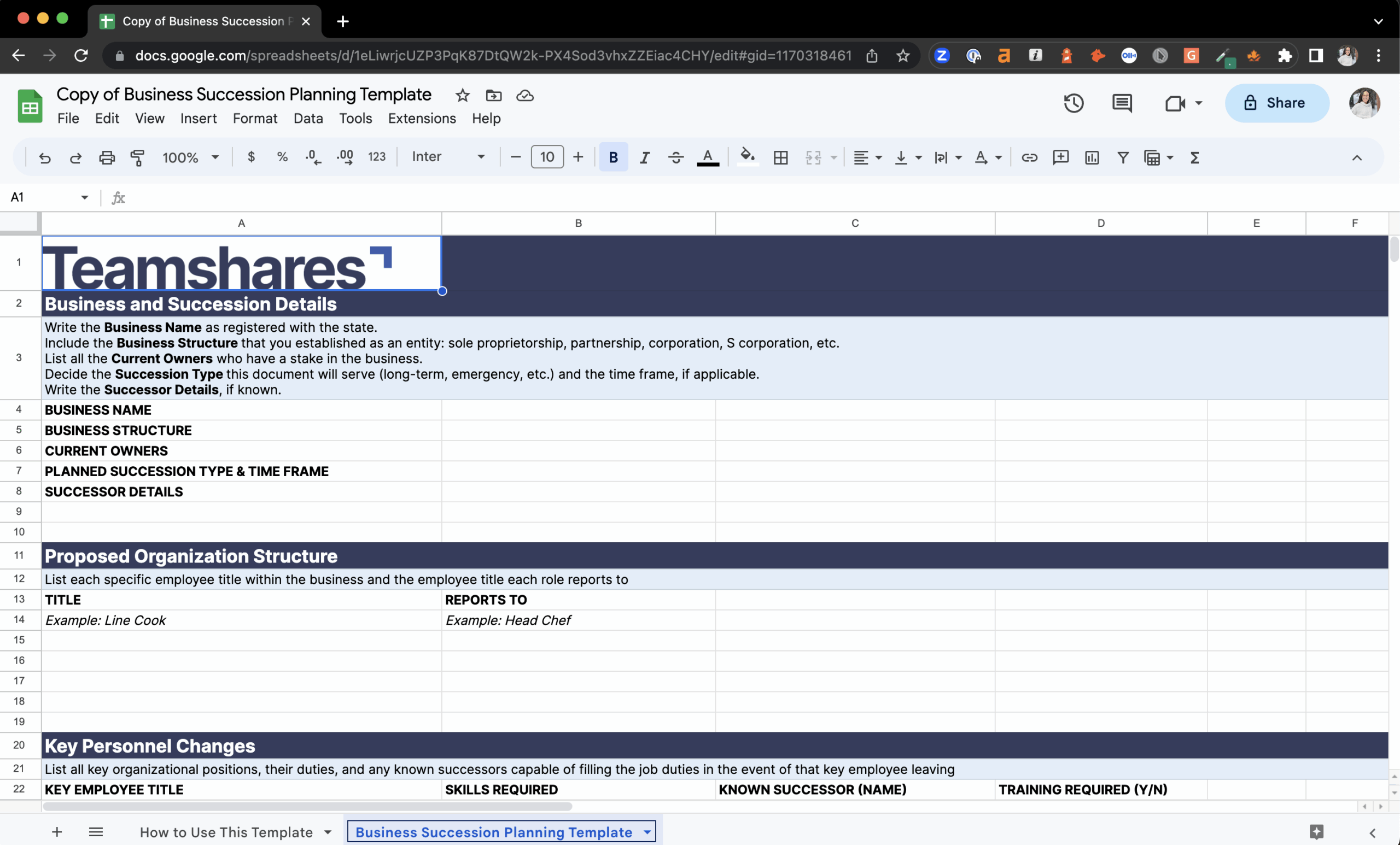Click the Share button
The image size is (1400, 845).
coord(1277,103)
